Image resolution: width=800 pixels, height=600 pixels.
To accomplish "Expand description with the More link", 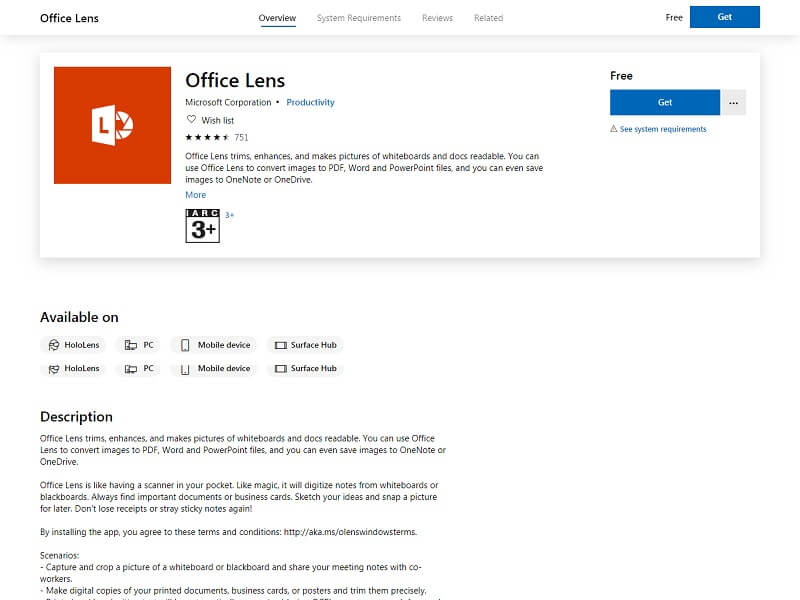I will point(195,195).
